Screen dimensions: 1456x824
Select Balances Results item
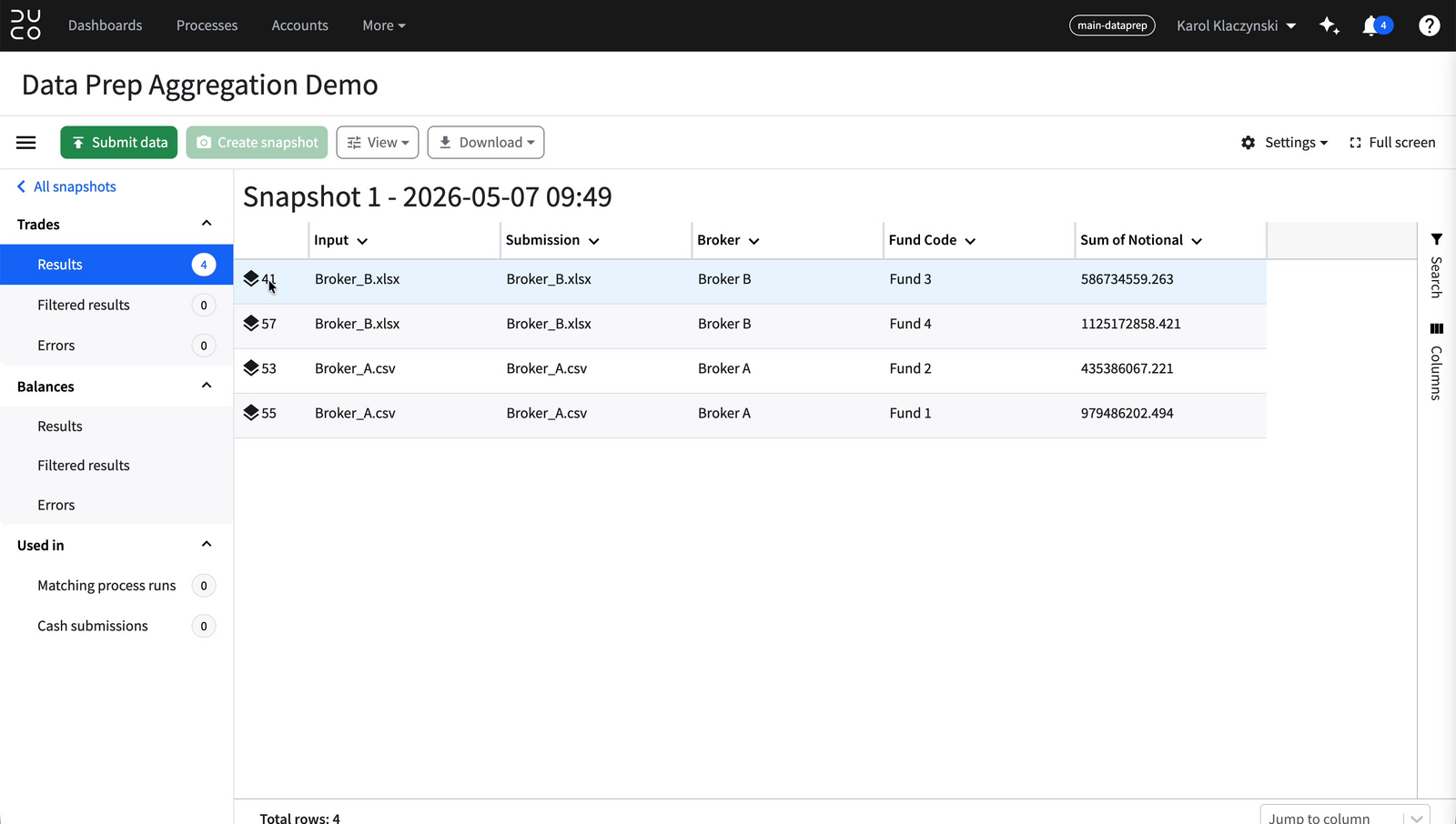pos(116,426)
